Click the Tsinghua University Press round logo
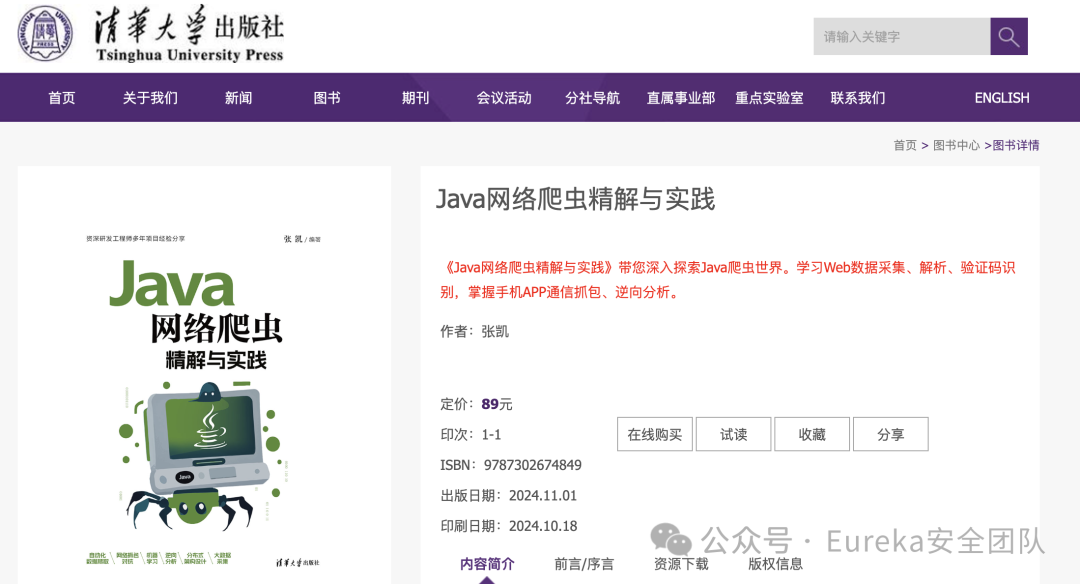 click(x=45, y=33)
